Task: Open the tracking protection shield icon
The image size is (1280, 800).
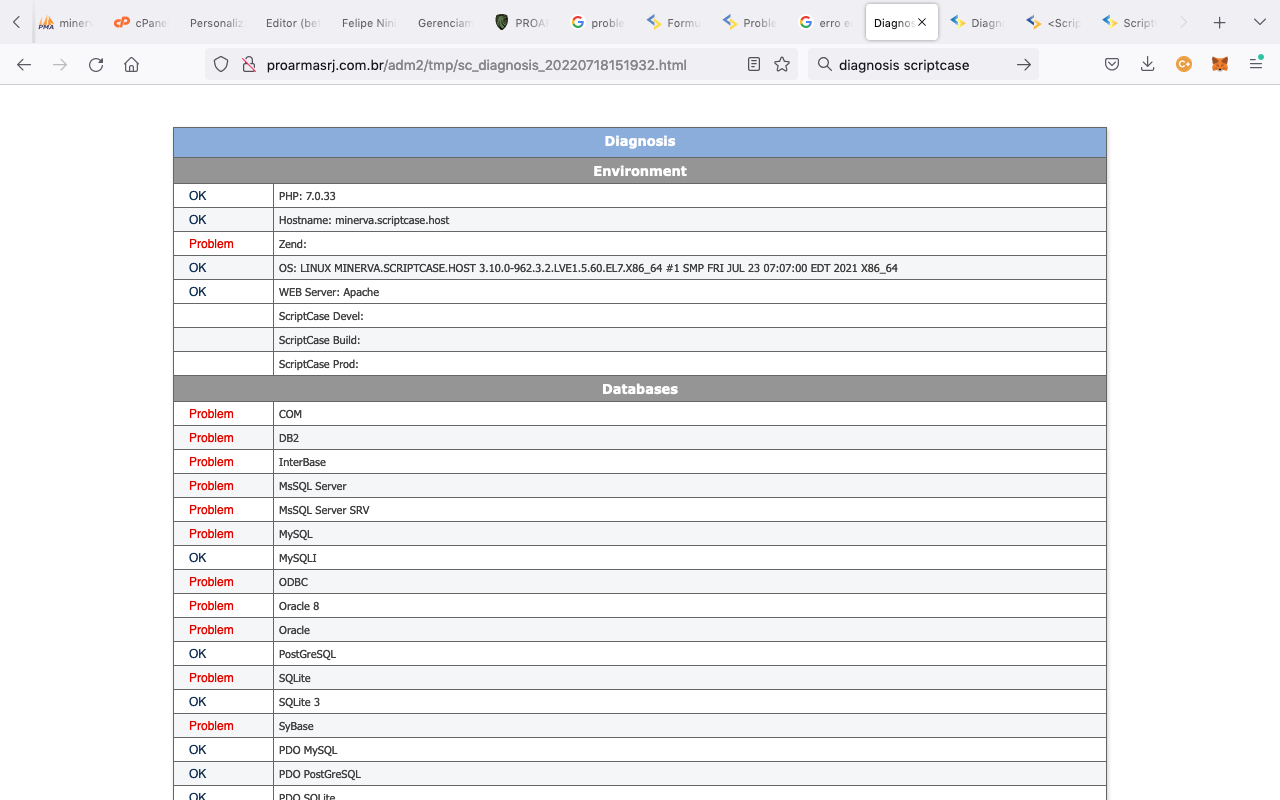Action: point(222,64)
